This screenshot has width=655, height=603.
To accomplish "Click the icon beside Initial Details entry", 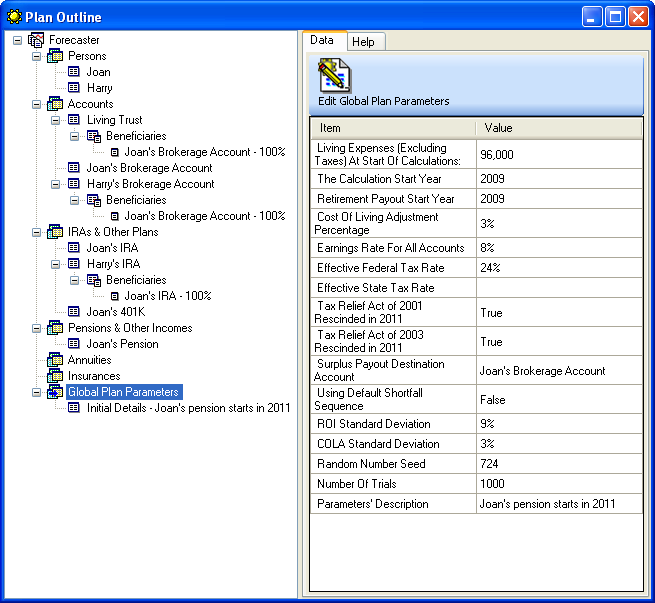I will (x=74, y=408).
